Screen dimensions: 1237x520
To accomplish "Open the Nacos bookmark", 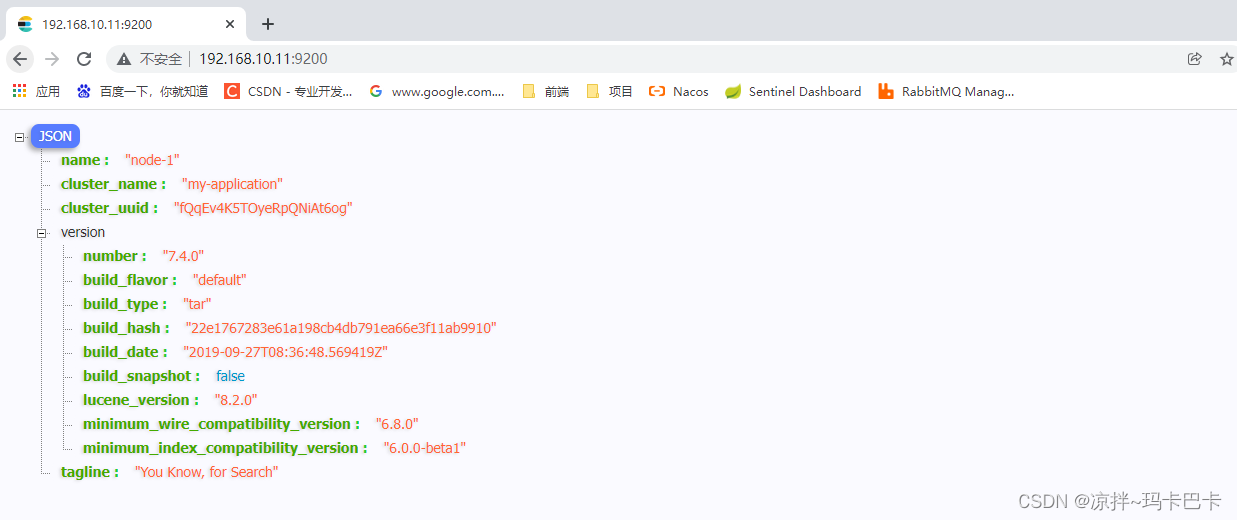I will [x=679, y=91].
